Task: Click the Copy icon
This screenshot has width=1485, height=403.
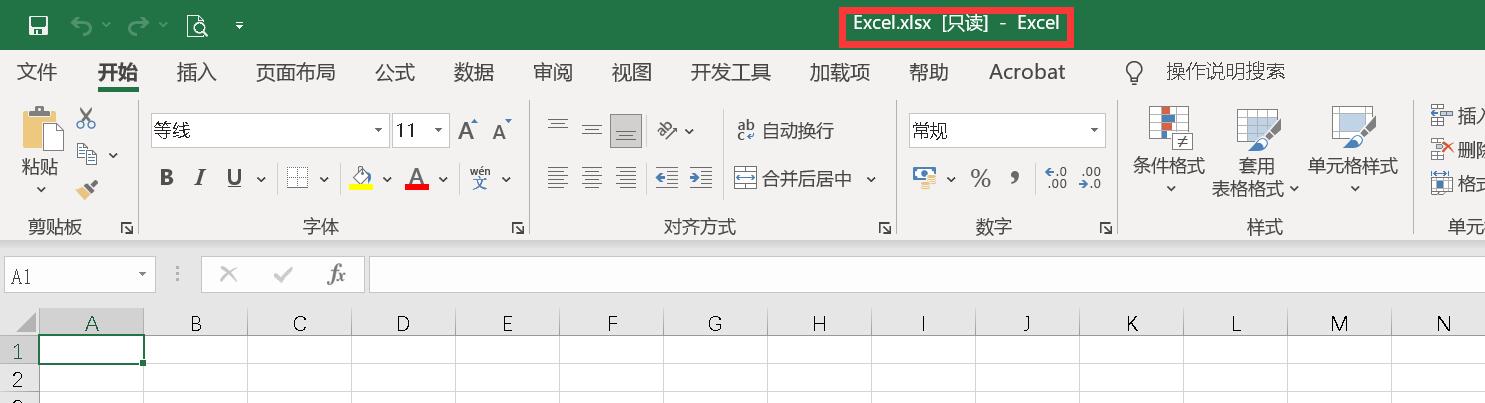Action: click(x=87, y=154)
